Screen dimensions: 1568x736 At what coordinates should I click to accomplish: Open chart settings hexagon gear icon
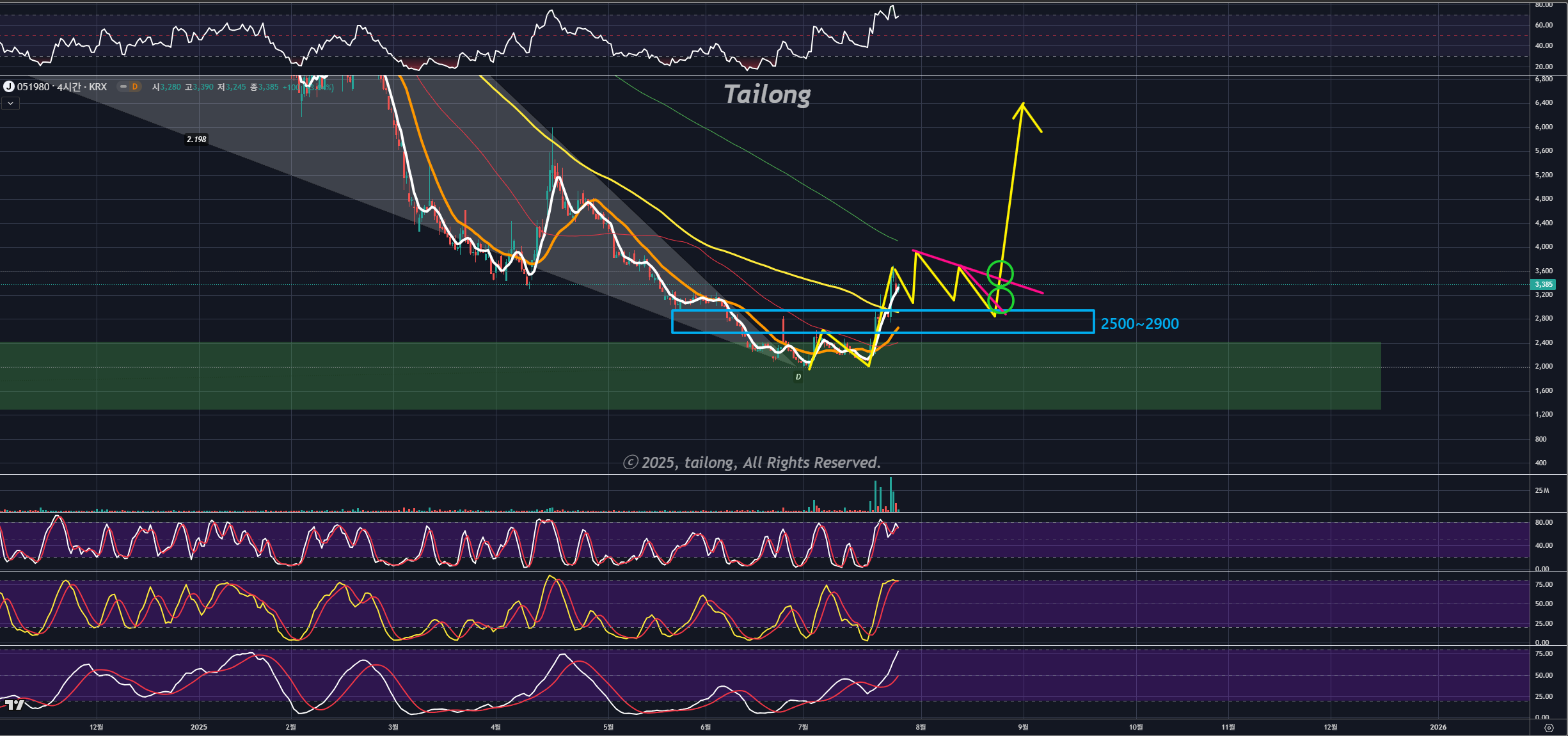point(1549,728)
